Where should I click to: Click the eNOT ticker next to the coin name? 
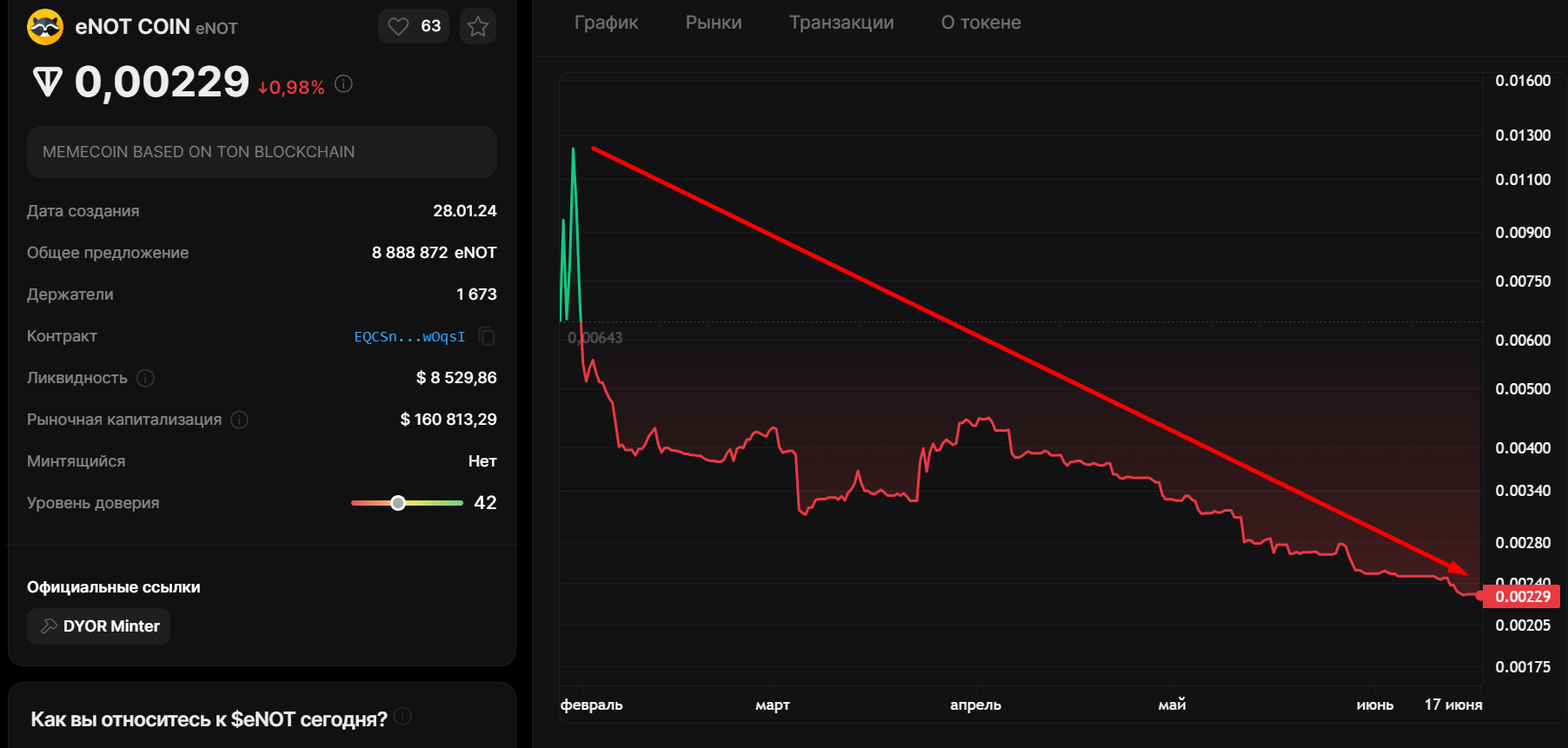pyautogui.click(x=216, y=29)
